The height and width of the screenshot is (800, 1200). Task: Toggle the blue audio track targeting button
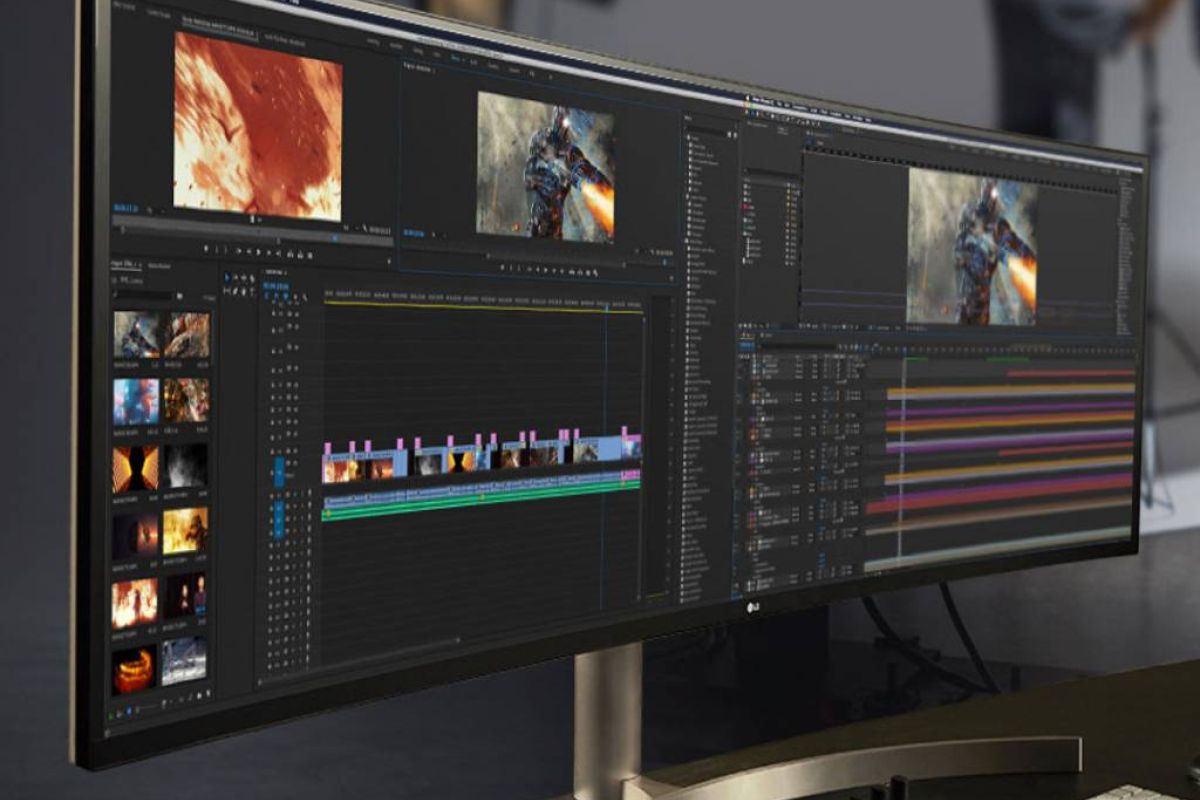click(x=279, y=518)
